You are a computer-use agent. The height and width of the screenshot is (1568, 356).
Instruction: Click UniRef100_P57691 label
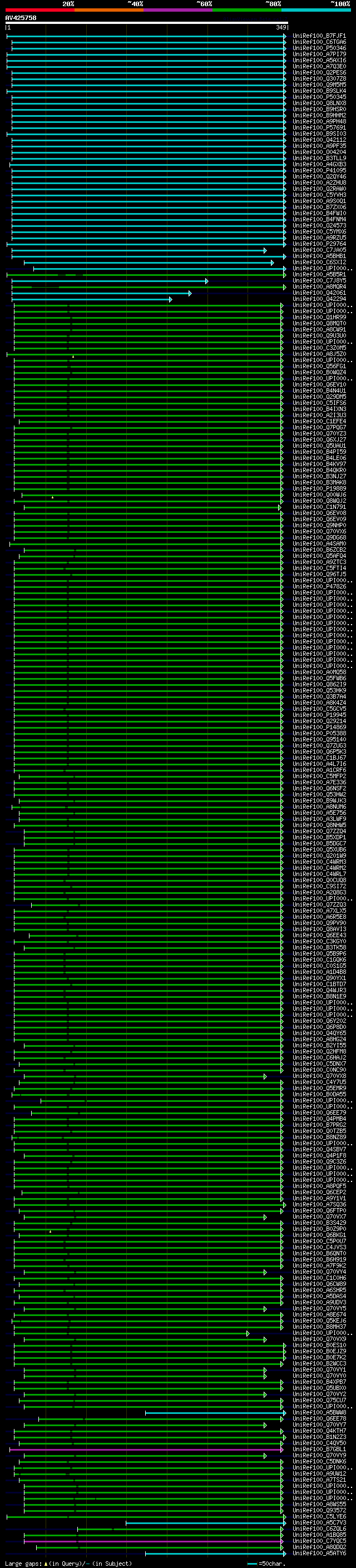[319, 128]
